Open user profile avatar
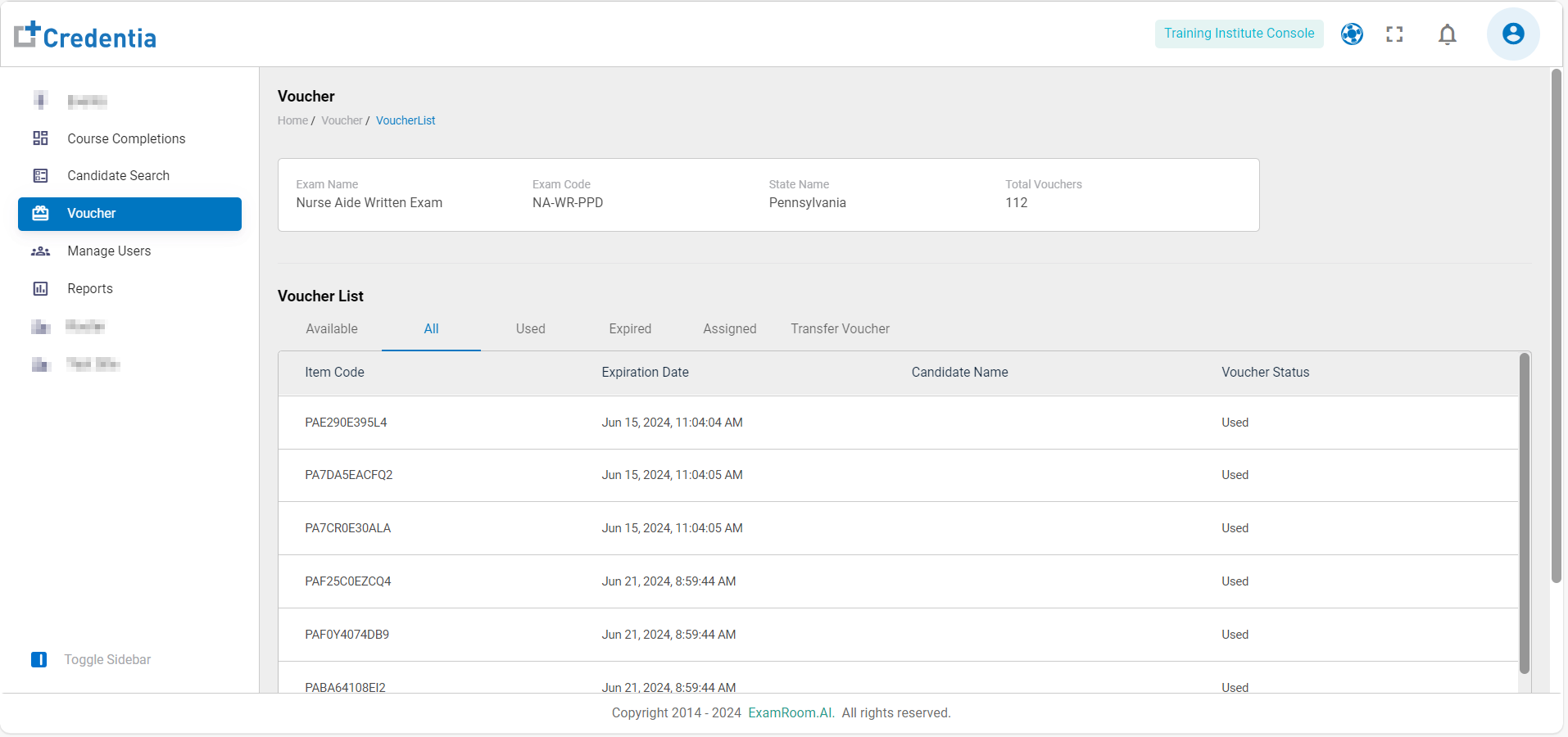 1513,34
